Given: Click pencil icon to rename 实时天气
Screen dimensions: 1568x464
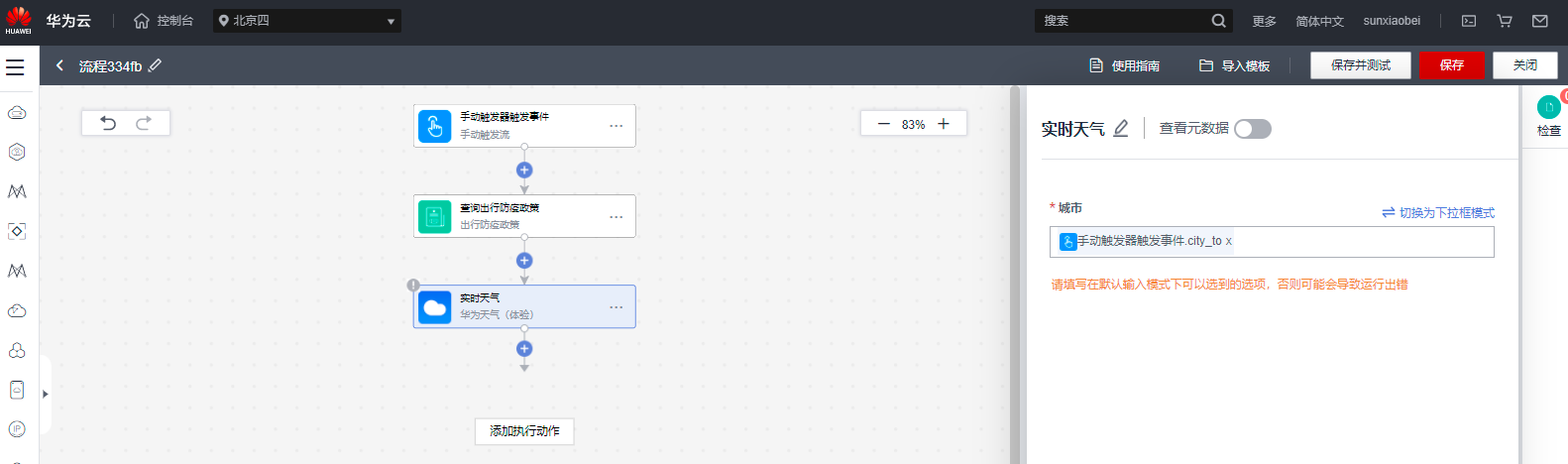Looking at the screenshot, I should point(1121,129).
